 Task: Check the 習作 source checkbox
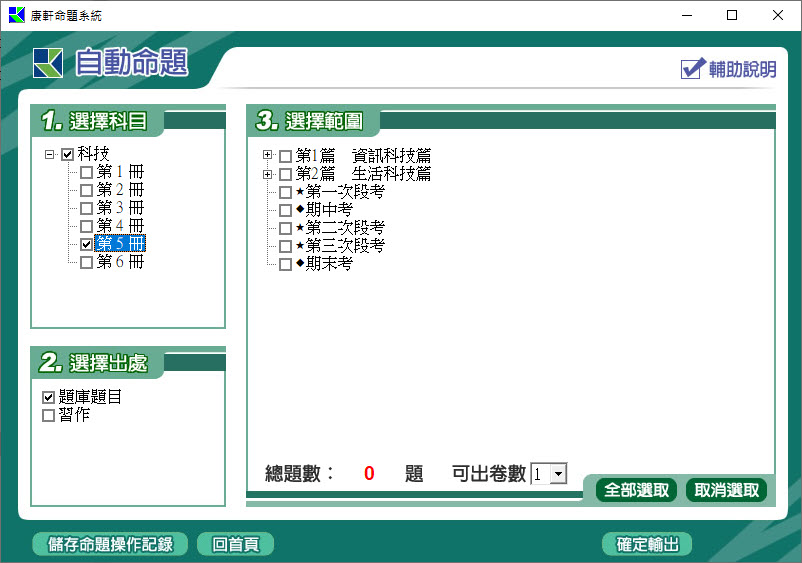pyautogui.click(x=48, y=415)
